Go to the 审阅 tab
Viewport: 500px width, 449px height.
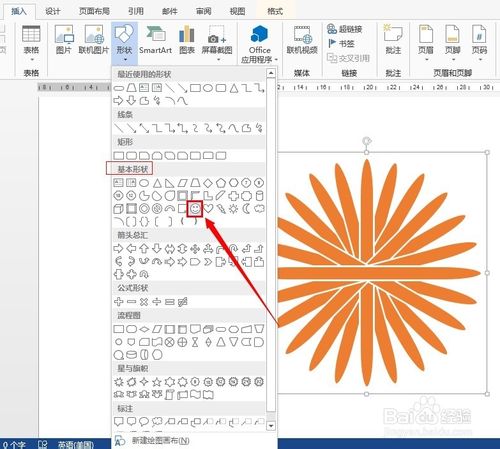tap(204, 11)
